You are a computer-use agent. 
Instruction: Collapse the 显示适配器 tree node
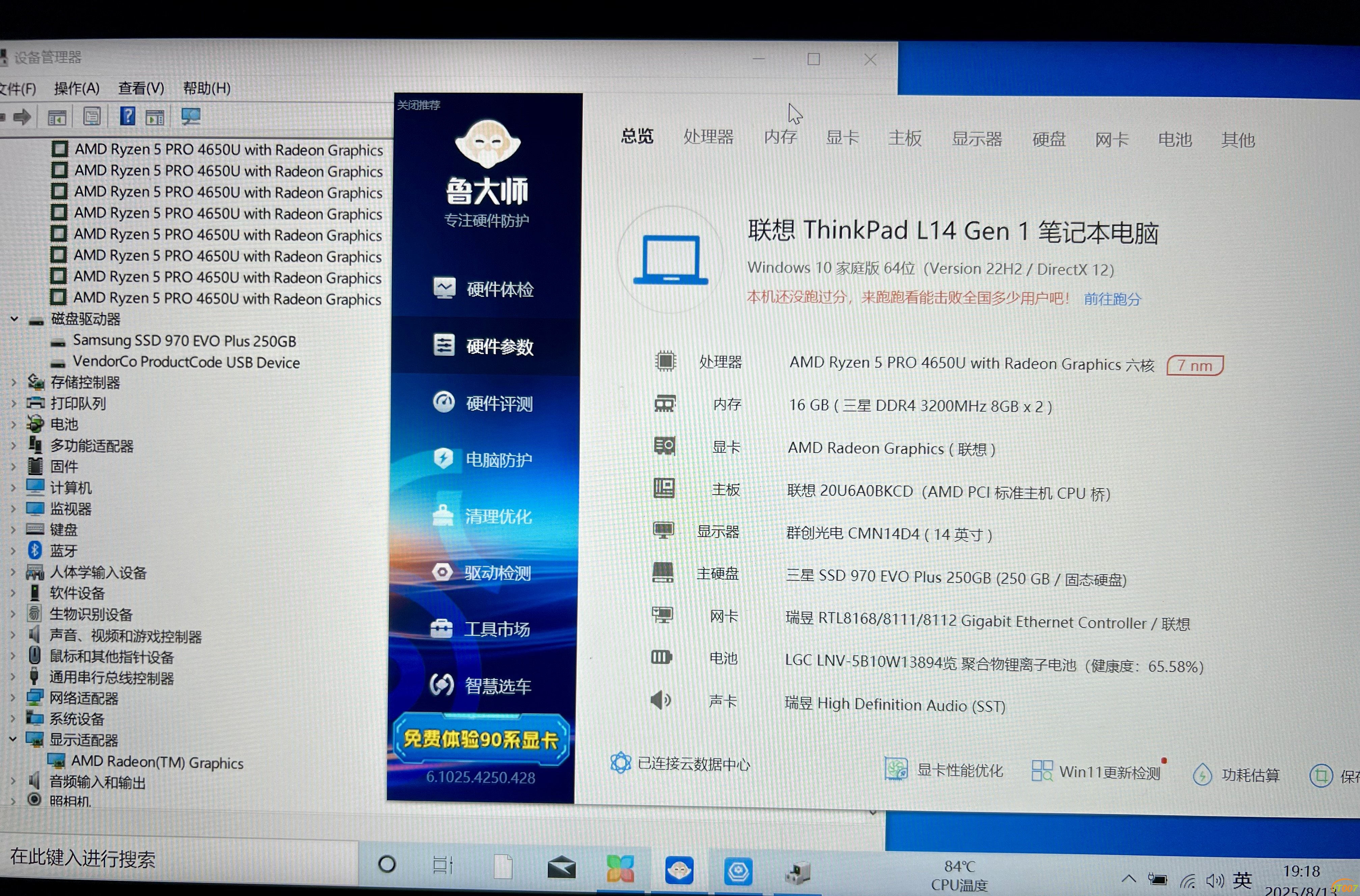point(12,739)
